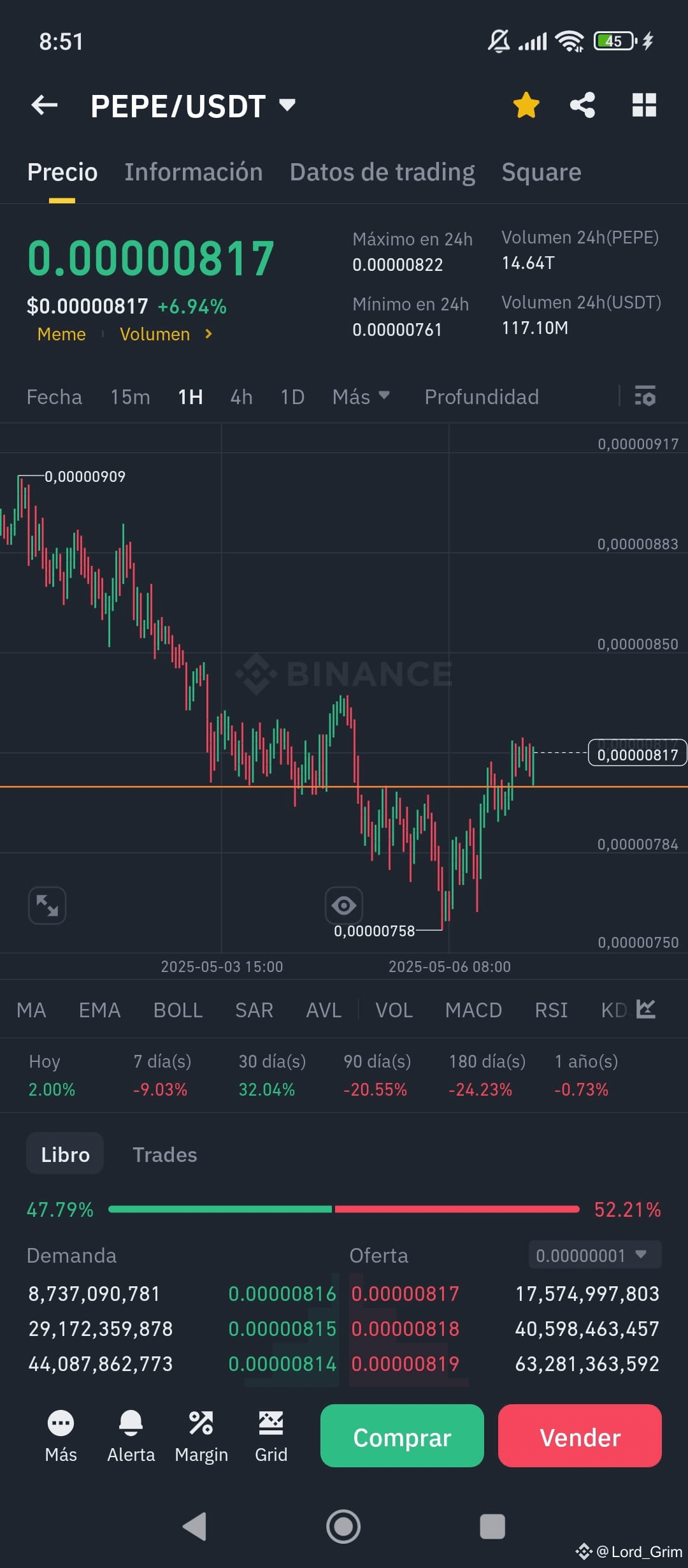The width and height of the screenshot is (688, 1568).
Task: Select bid price 0.00000814
Action: (282, 1363)
